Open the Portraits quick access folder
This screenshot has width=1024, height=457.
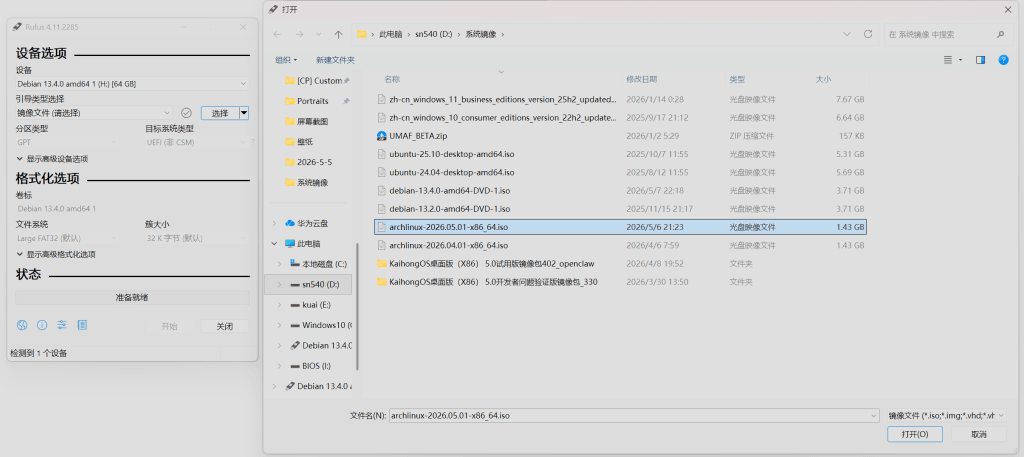click(307, 101)
